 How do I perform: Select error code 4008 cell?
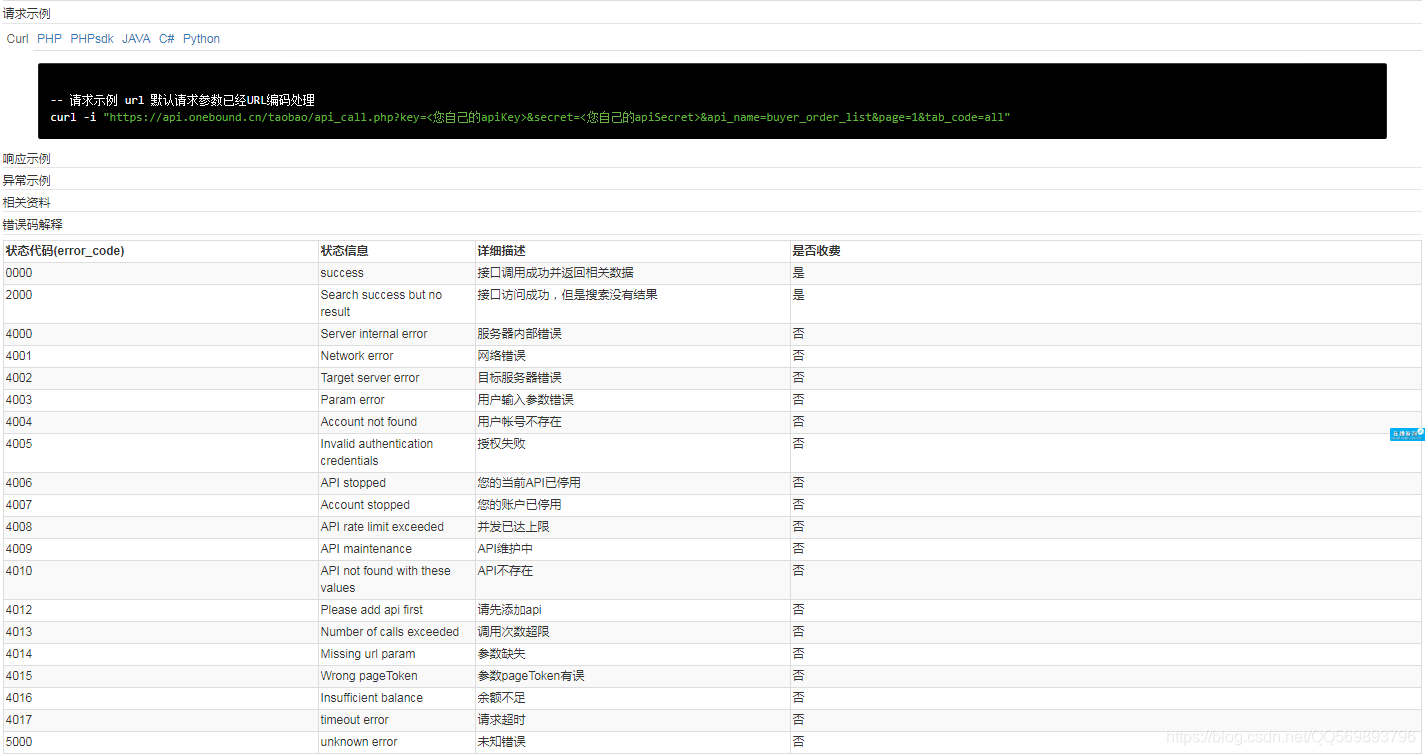click(x=160, y=527)
